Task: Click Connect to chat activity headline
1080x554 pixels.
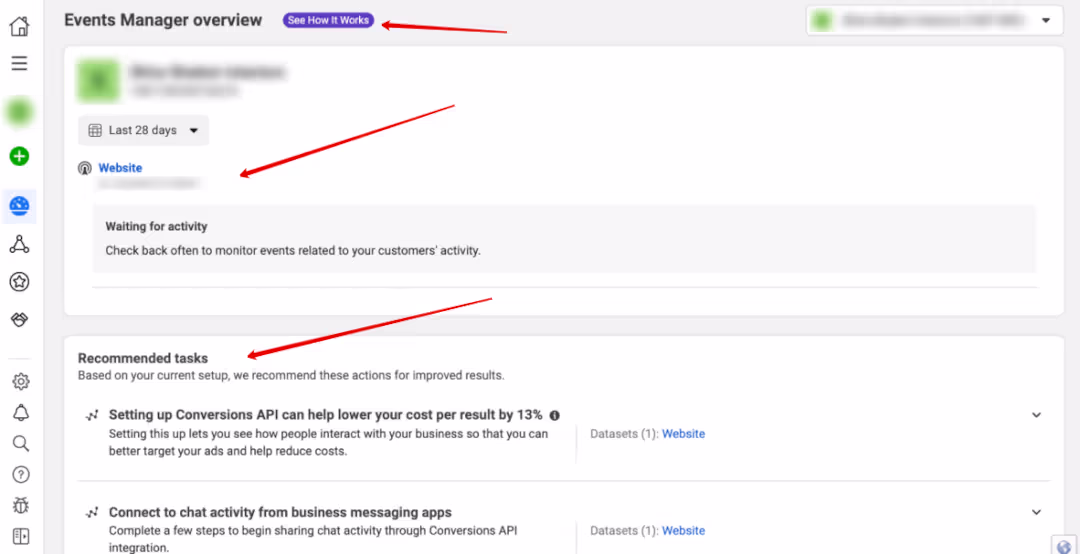Action: point(280,513)
